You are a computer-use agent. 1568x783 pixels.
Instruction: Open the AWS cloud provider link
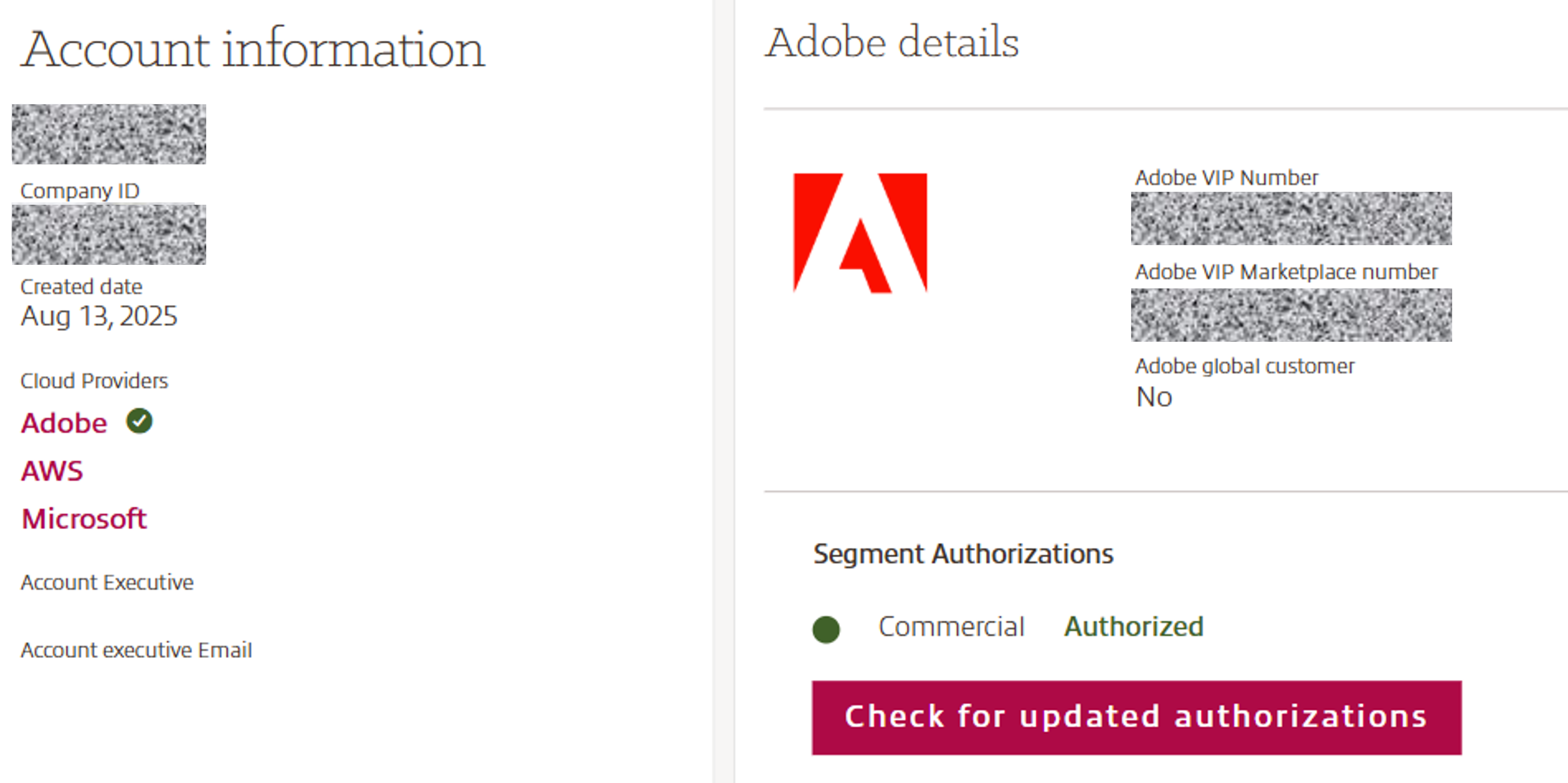pos(52,470)
